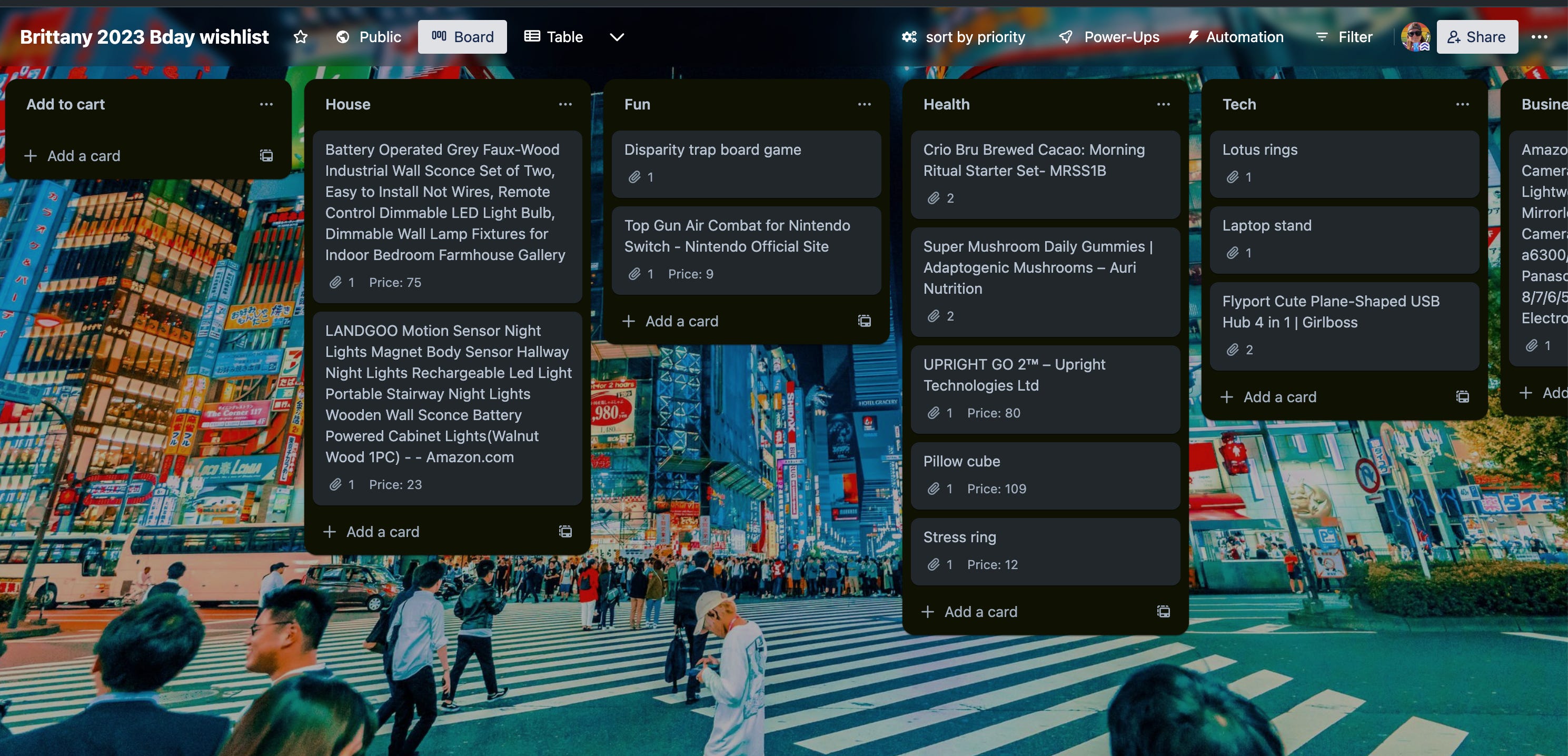
Task: Click attachment icon on Top Gun card
Action: pyautogui.click(x=634, y=274)
